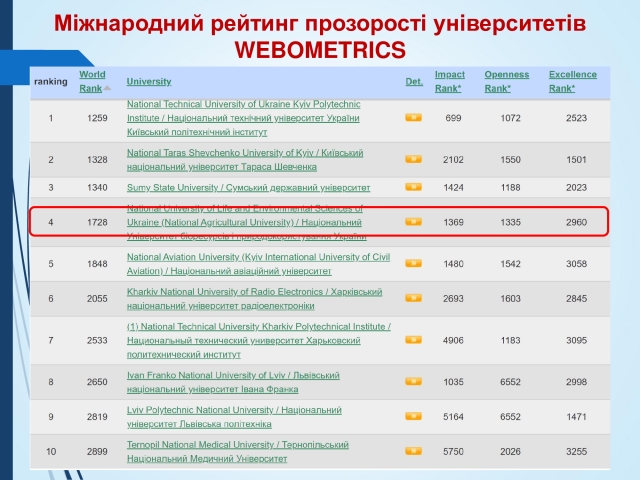640x480 pixels.
Task: Open details icon for Kyiv Polytechnic Institute row
Action: click(413, 118)
